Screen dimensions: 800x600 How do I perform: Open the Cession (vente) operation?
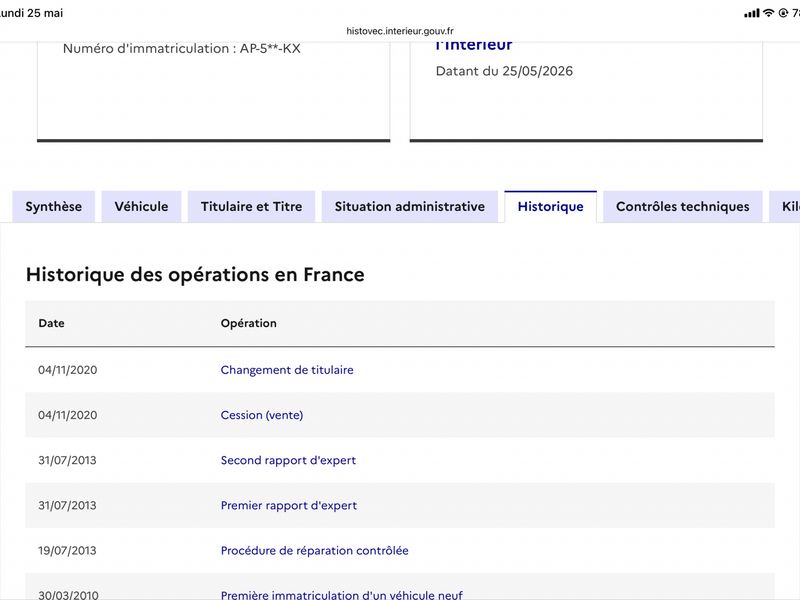[x=262, y=415]
